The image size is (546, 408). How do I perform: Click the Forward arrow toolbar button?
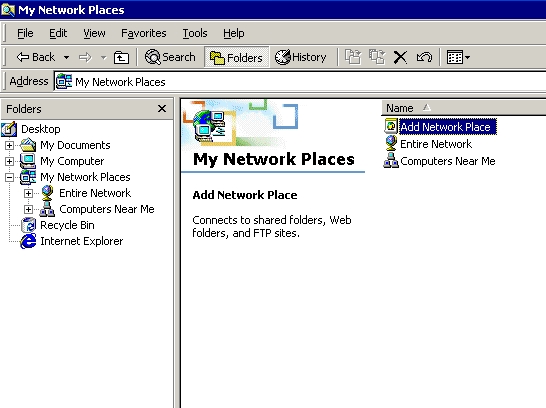point(85,57)
